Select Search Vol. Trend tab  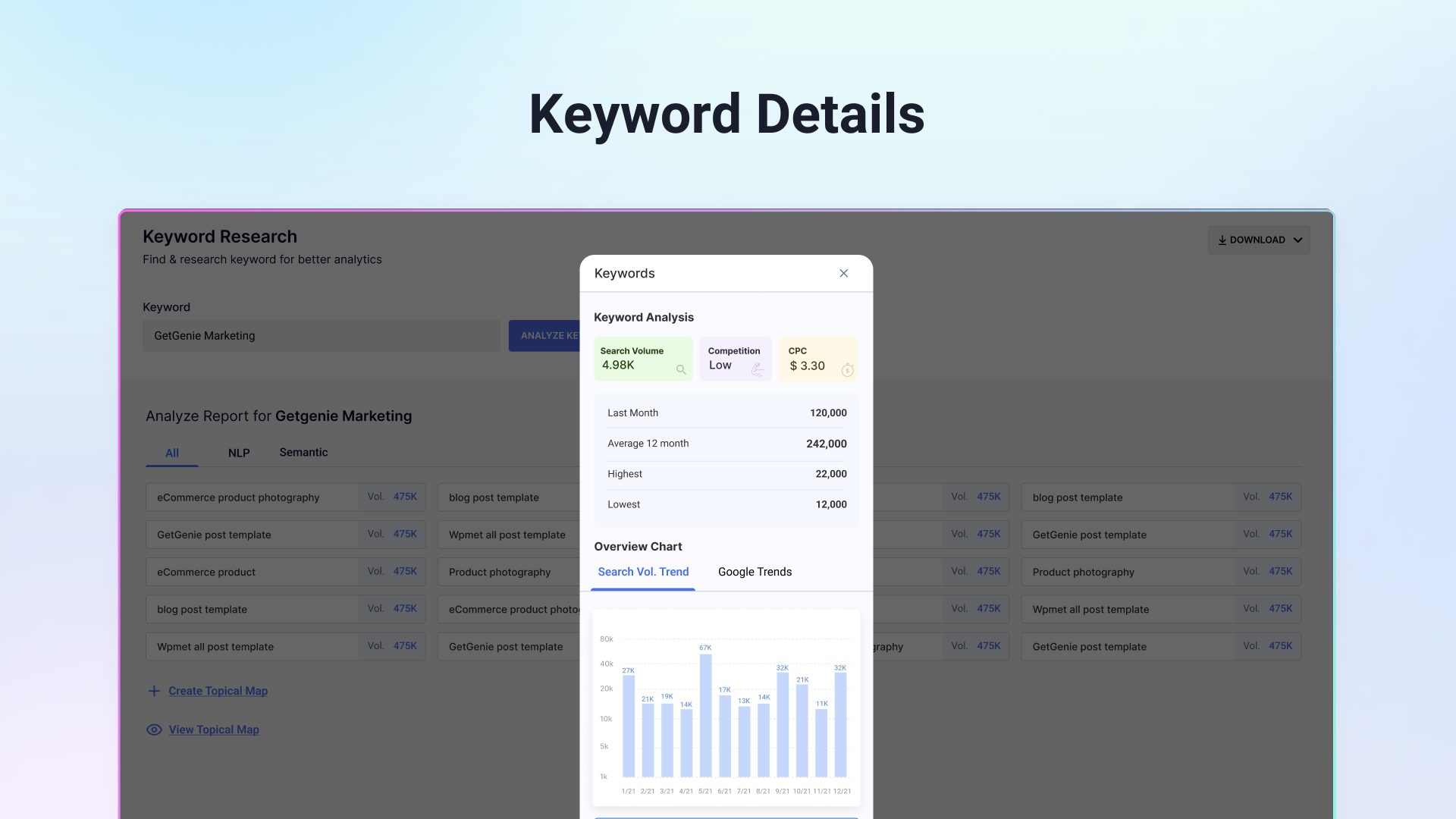pyautogui.click(x=643, y=572)
